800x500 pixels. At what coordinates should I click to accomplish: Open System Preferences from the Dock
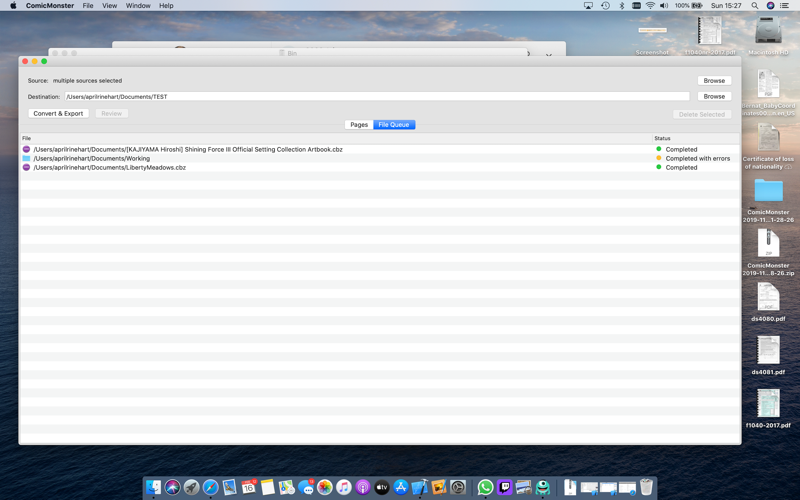(458, 487)
